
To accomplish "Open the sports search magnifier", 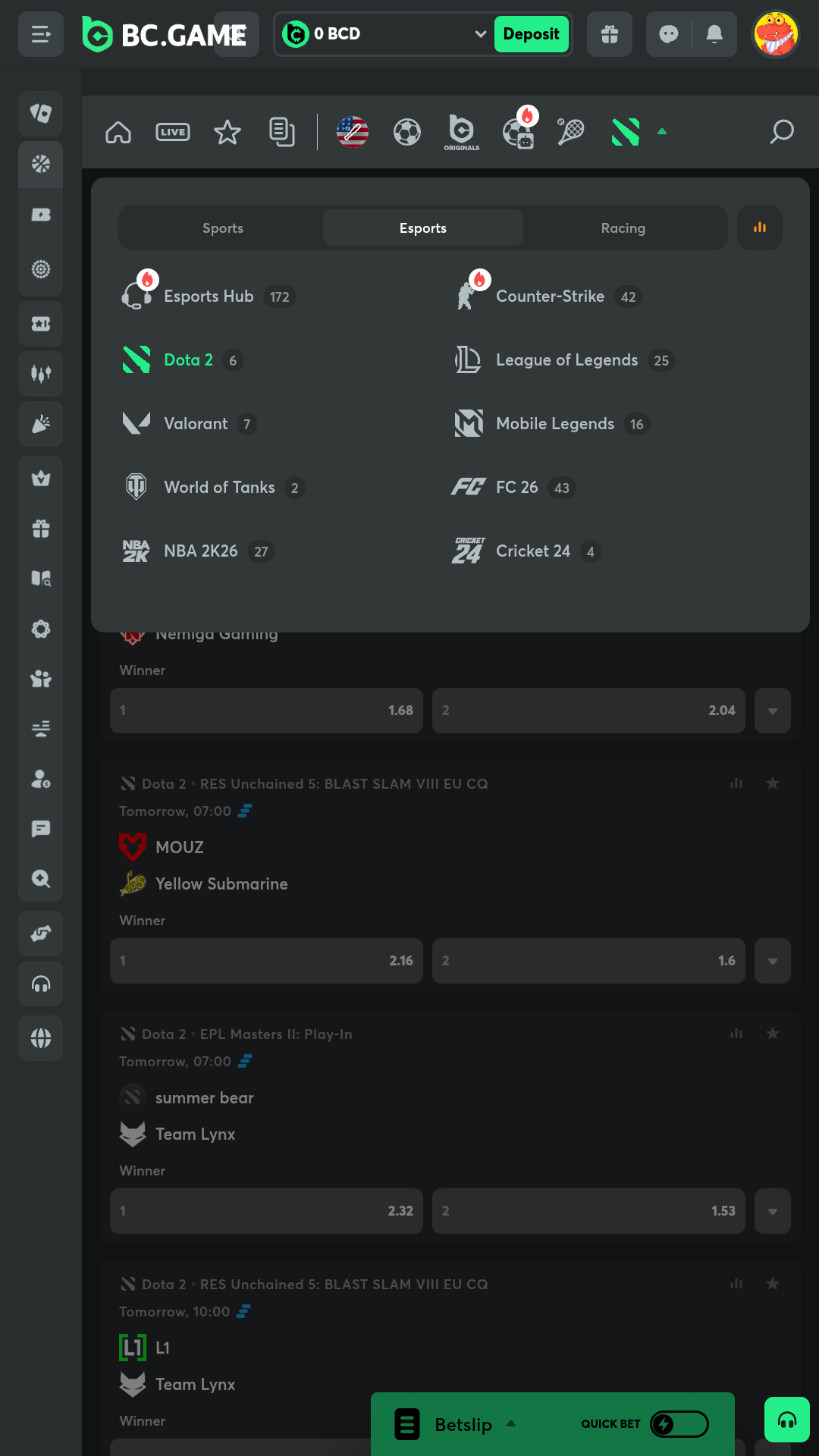I will click(x=782, y=132).
